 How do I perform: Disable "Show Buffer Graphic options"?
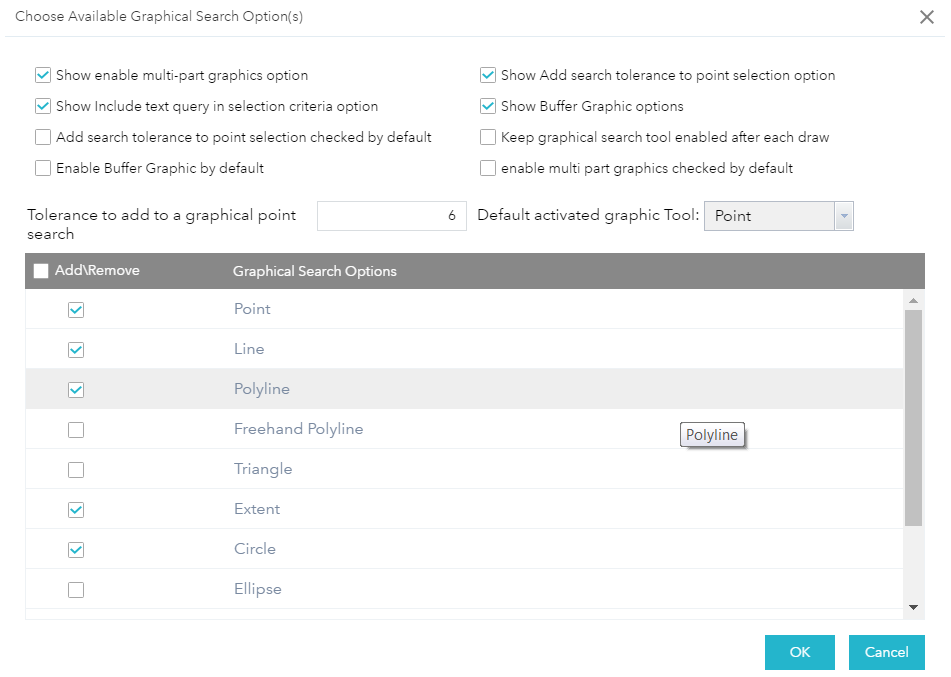tap(488, 106)
